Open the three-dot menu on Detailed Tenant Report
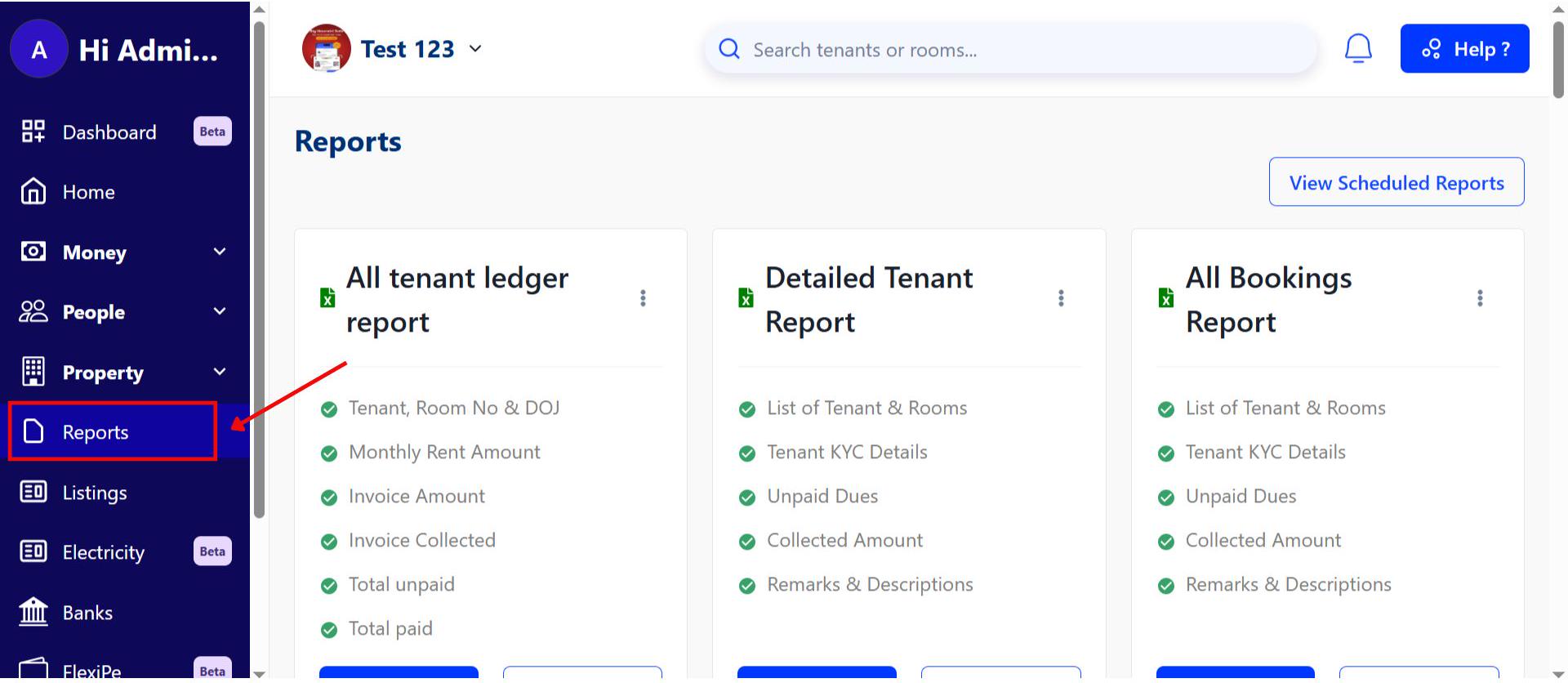The height and width of the screenshot is (683, 1568). [1061, 299]
